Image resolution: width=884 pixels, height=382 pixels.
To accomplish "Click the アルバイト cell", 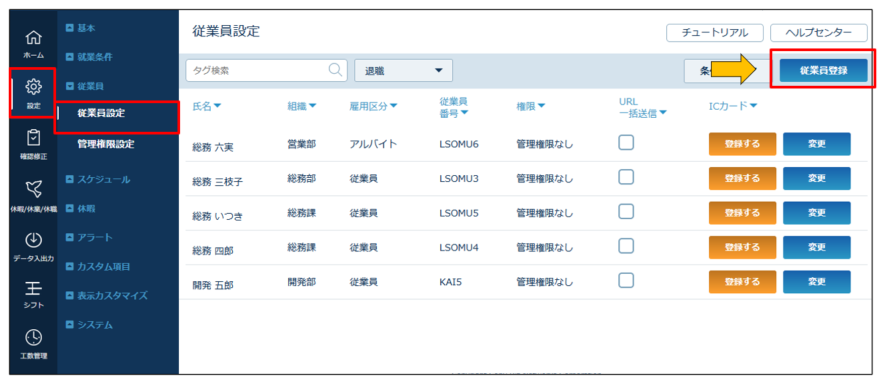I will point(373,144).
